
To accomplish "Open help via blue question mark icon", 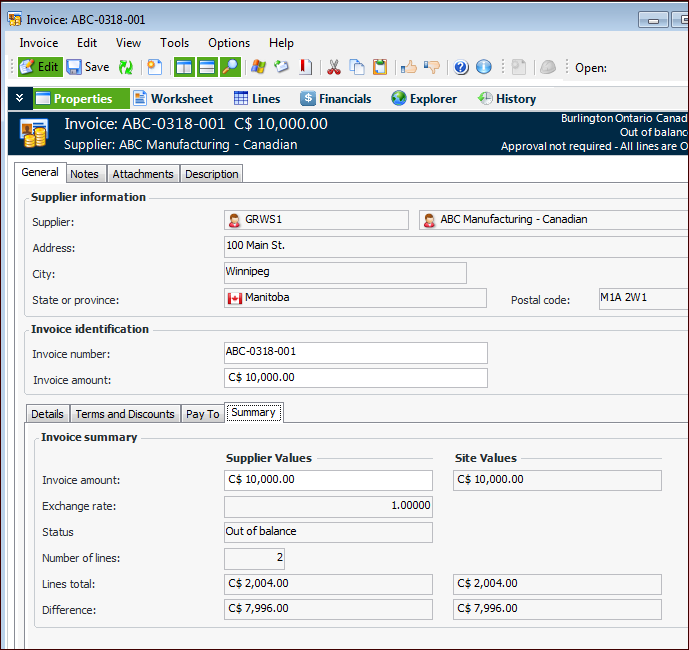I will pyautogui.click(x=461, y=67).
